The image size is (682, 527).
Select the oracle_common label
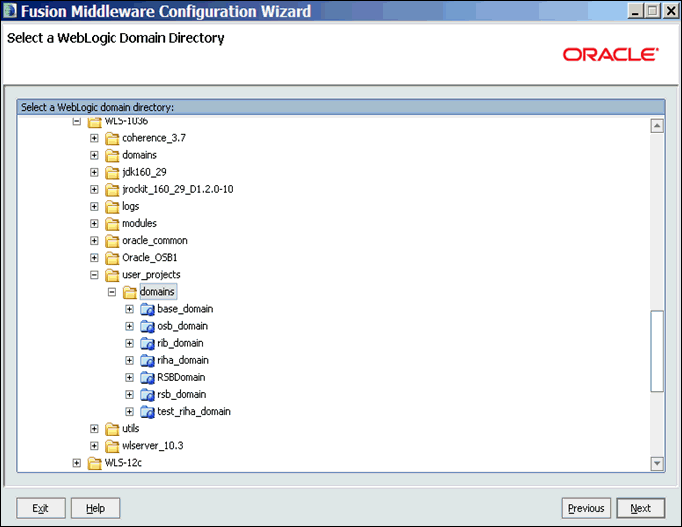click(x=155, y=241)
